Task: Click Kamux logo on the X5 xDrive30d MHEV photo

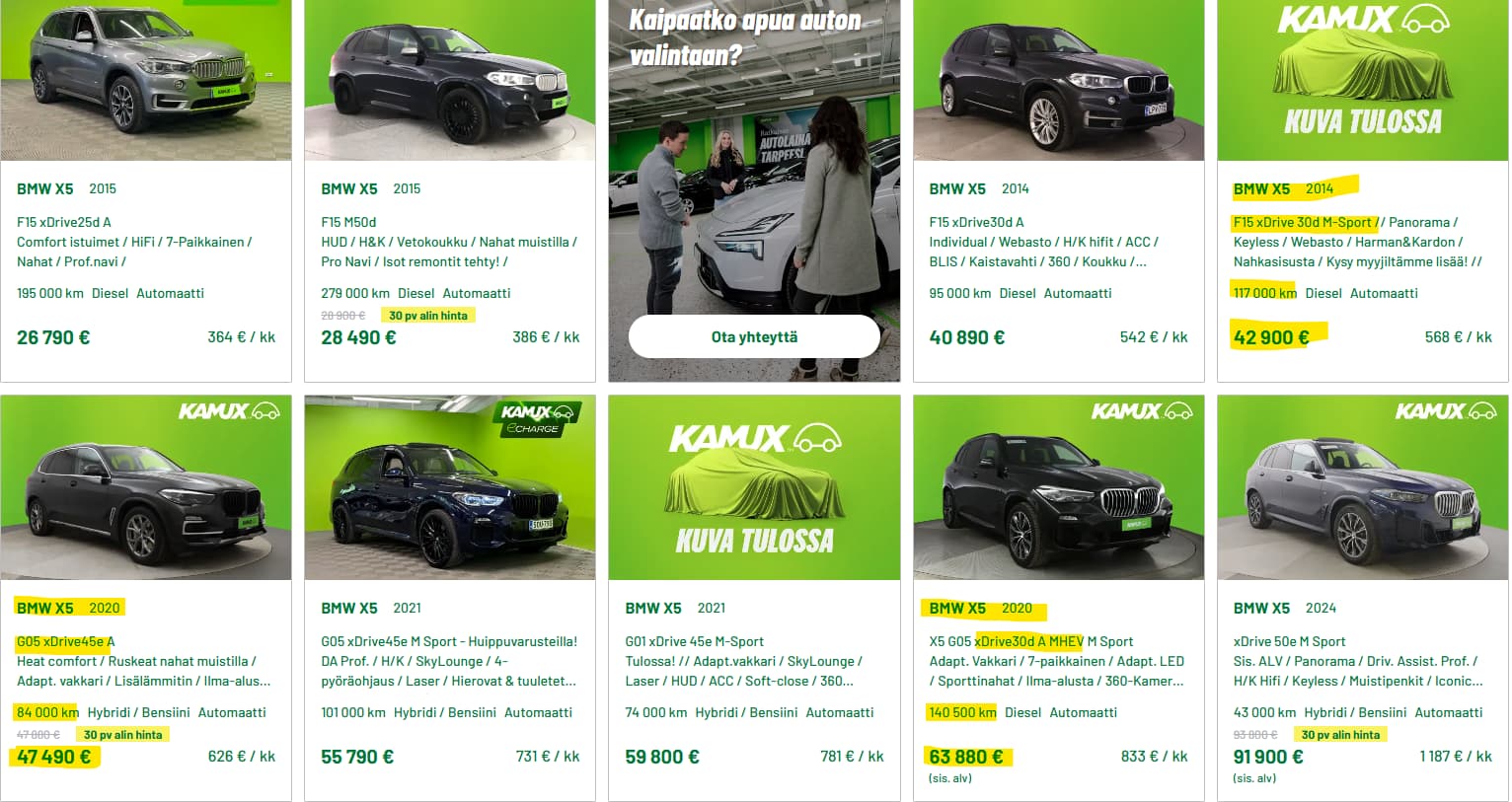Action: click(x=1142, y=410)
